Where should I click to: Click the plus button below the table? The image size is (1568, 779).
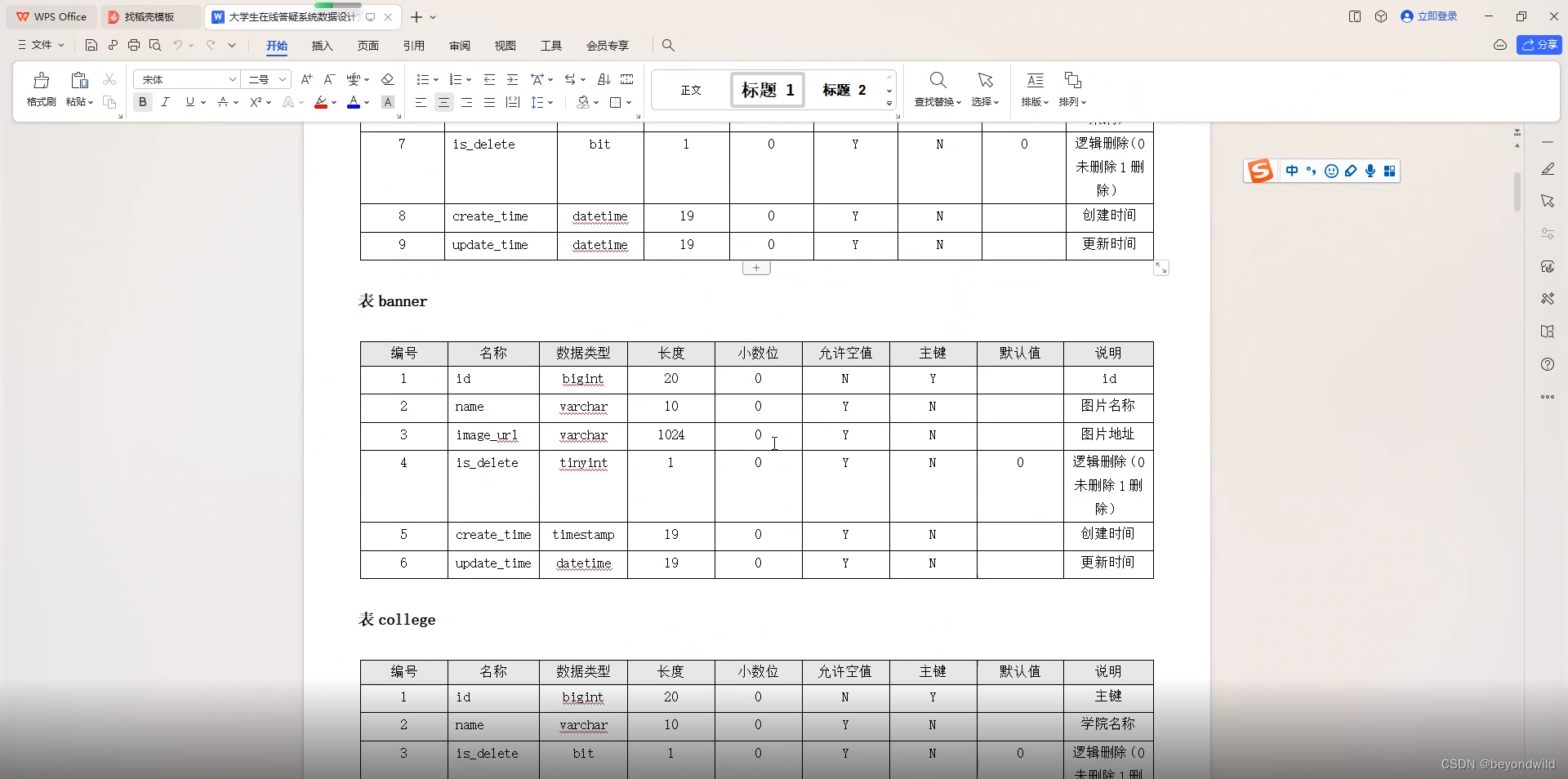point(756,267)
